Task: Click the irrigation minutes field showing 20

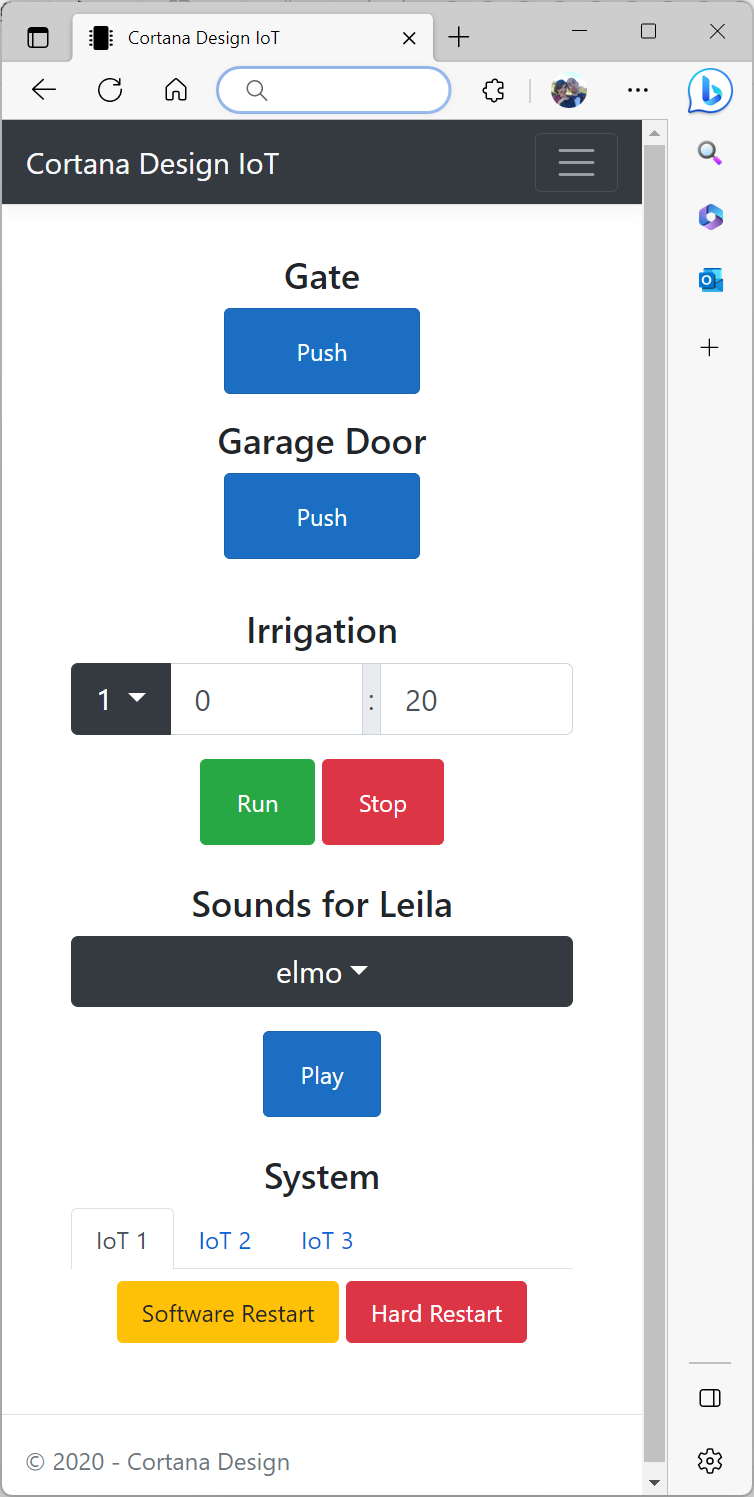Action: point(476,699)
